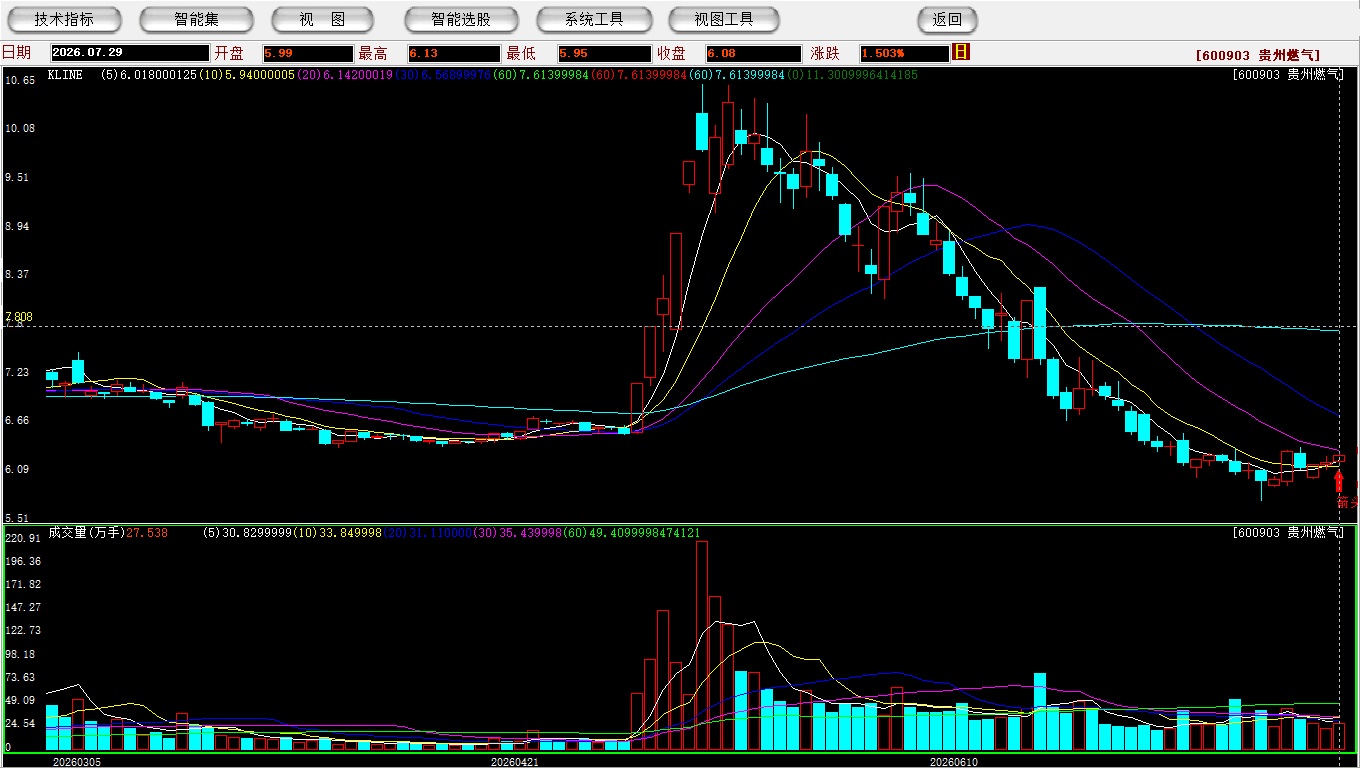Open the 视图工具 menu
This screenshot has height=768, width=1360.
(724, 19)
